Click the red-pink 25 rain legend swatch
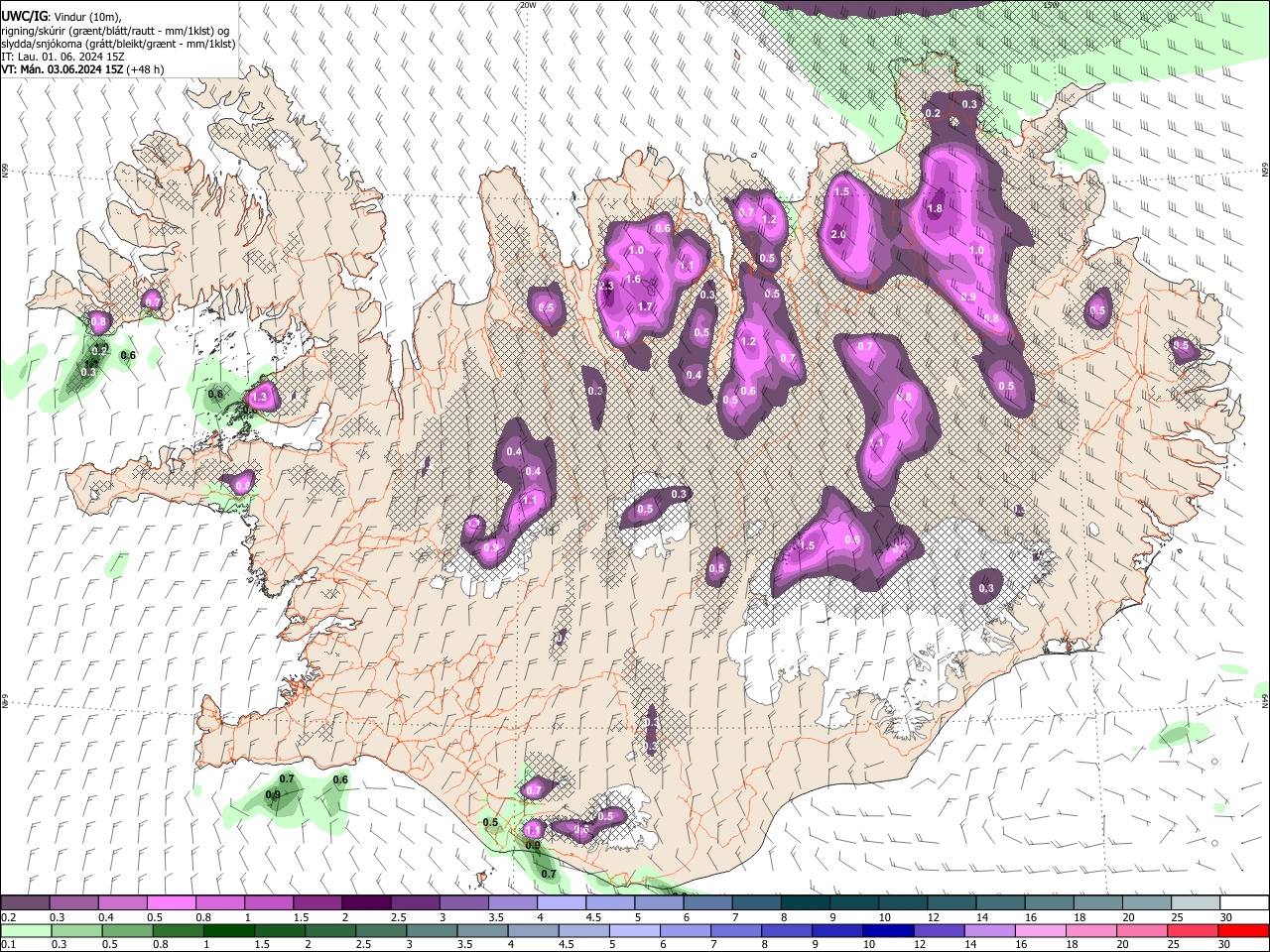The height and width of the screenshot is (952, 1270). pyautogui.click(x=1194, y=930)
